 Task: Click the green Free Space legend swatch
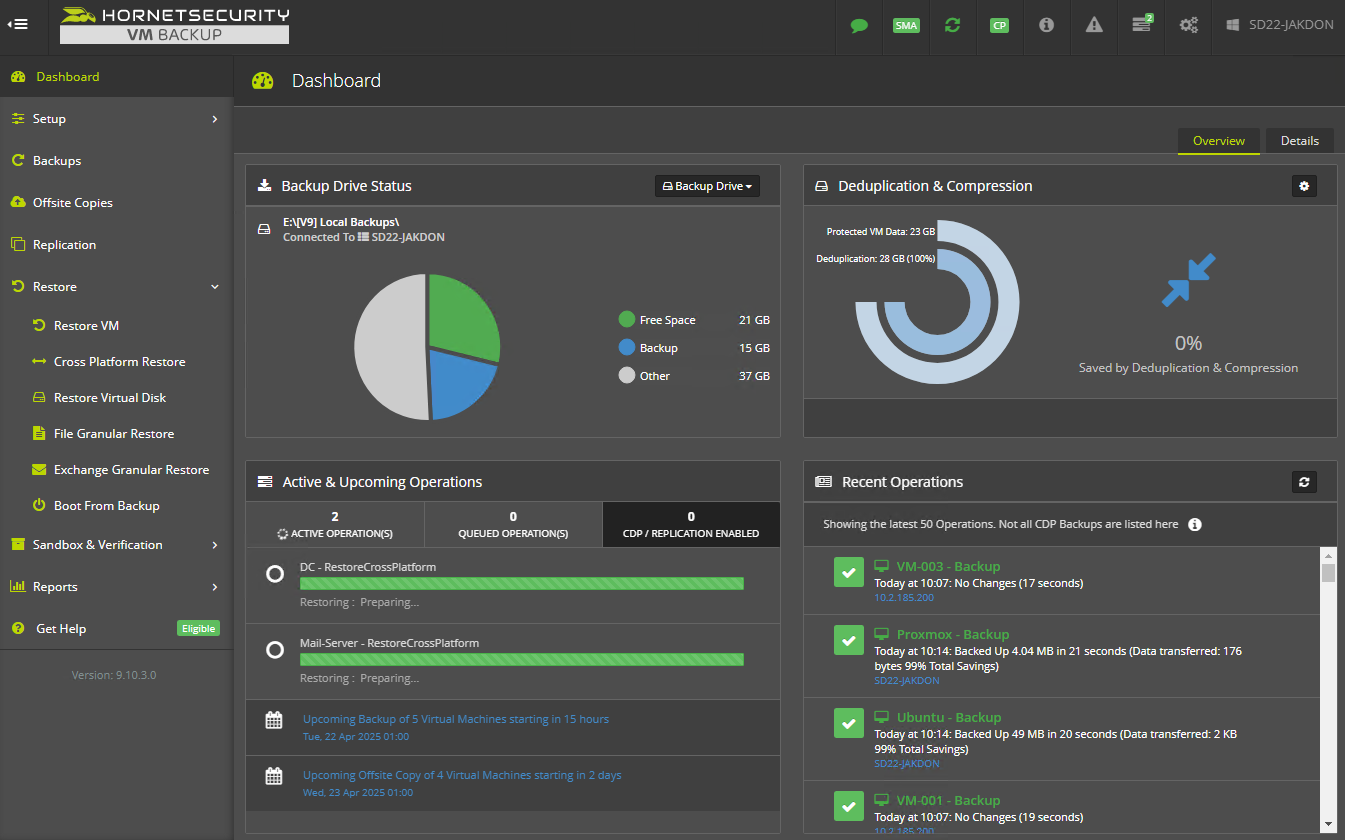pos(627,320)
